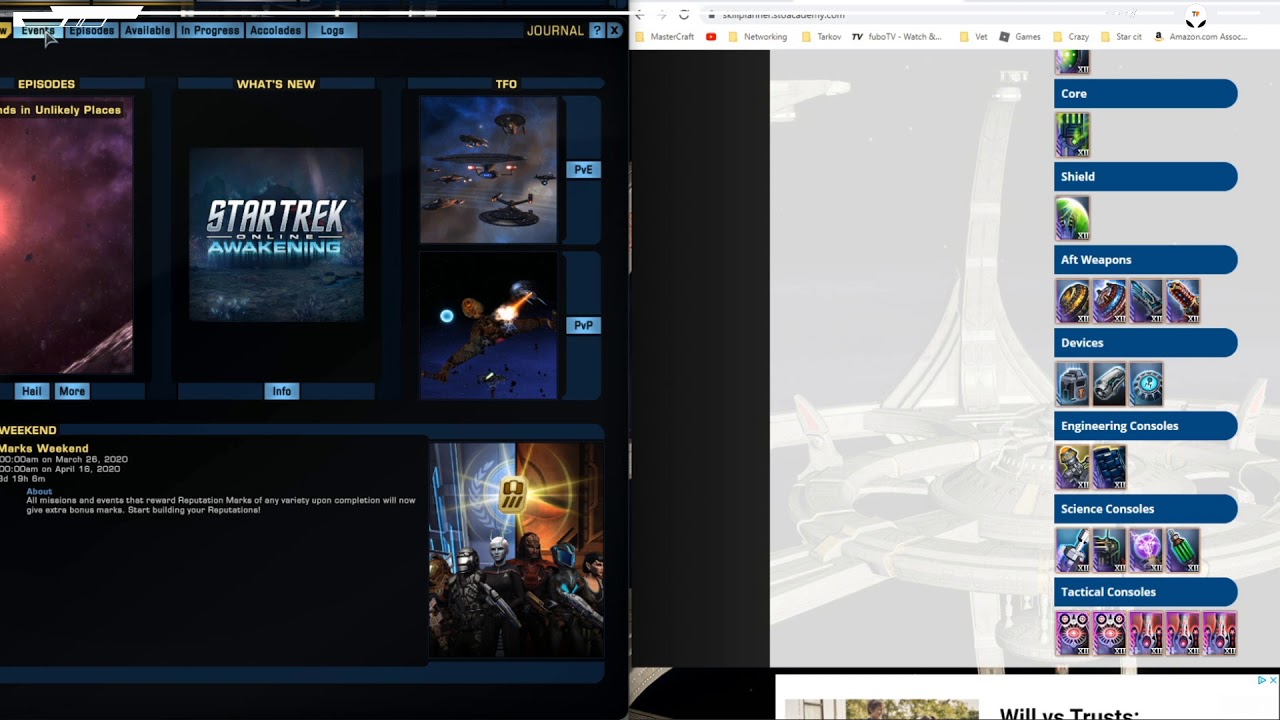Select the fourth Tactical Consoles icon

(1182, 633)
